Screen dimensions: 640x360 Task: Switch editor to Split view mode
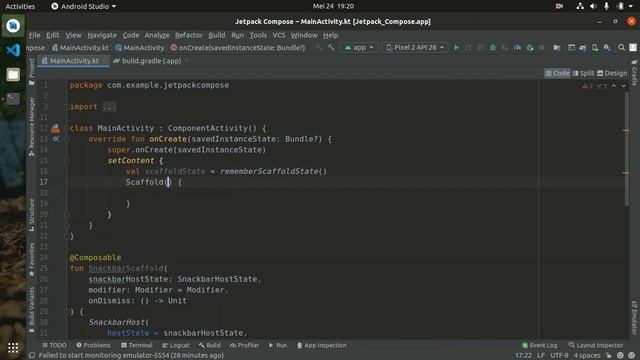pos(583,73)
